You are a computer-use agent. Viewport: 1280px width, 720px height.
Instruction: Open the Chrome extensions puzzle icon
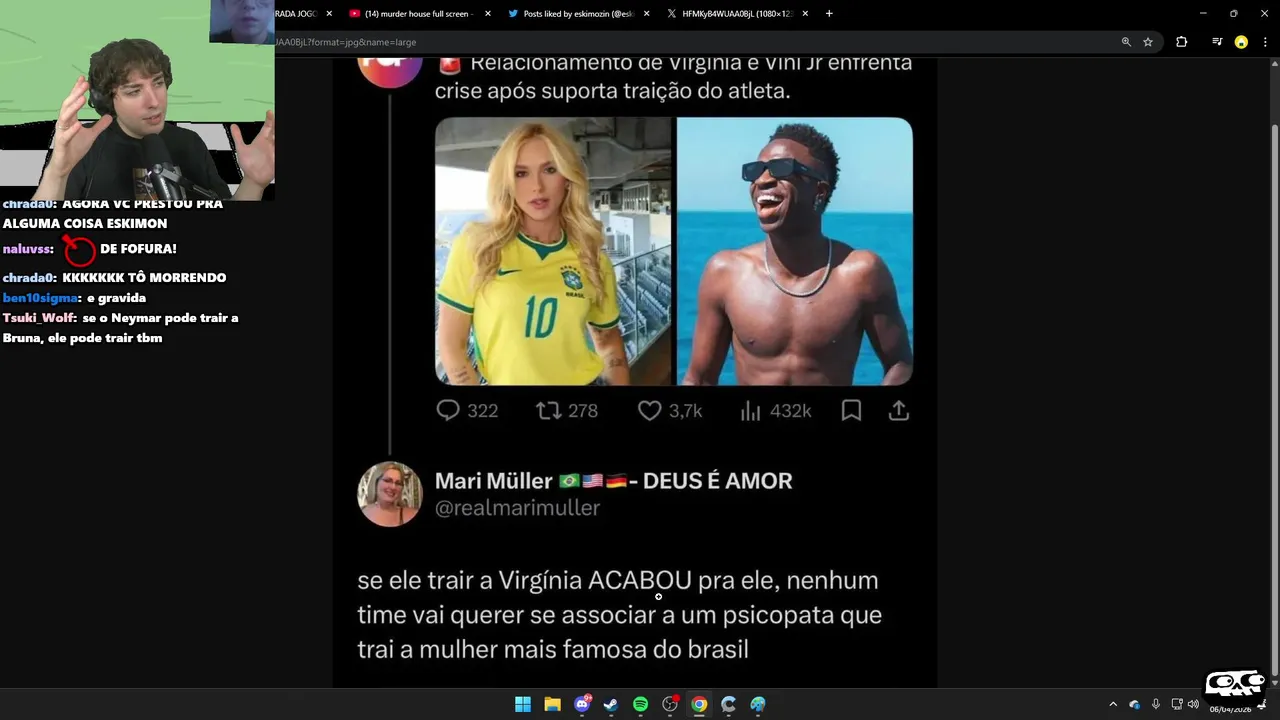point(1181,42)
